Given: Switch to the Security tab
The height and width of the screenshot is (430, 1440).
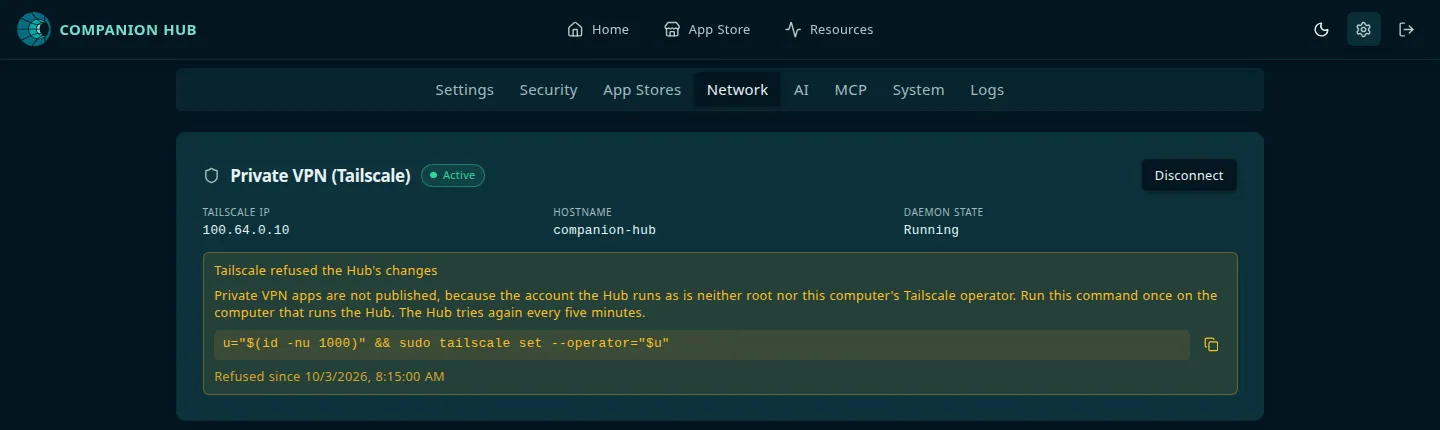Looking at the screenshot, I should click(549, 90).
